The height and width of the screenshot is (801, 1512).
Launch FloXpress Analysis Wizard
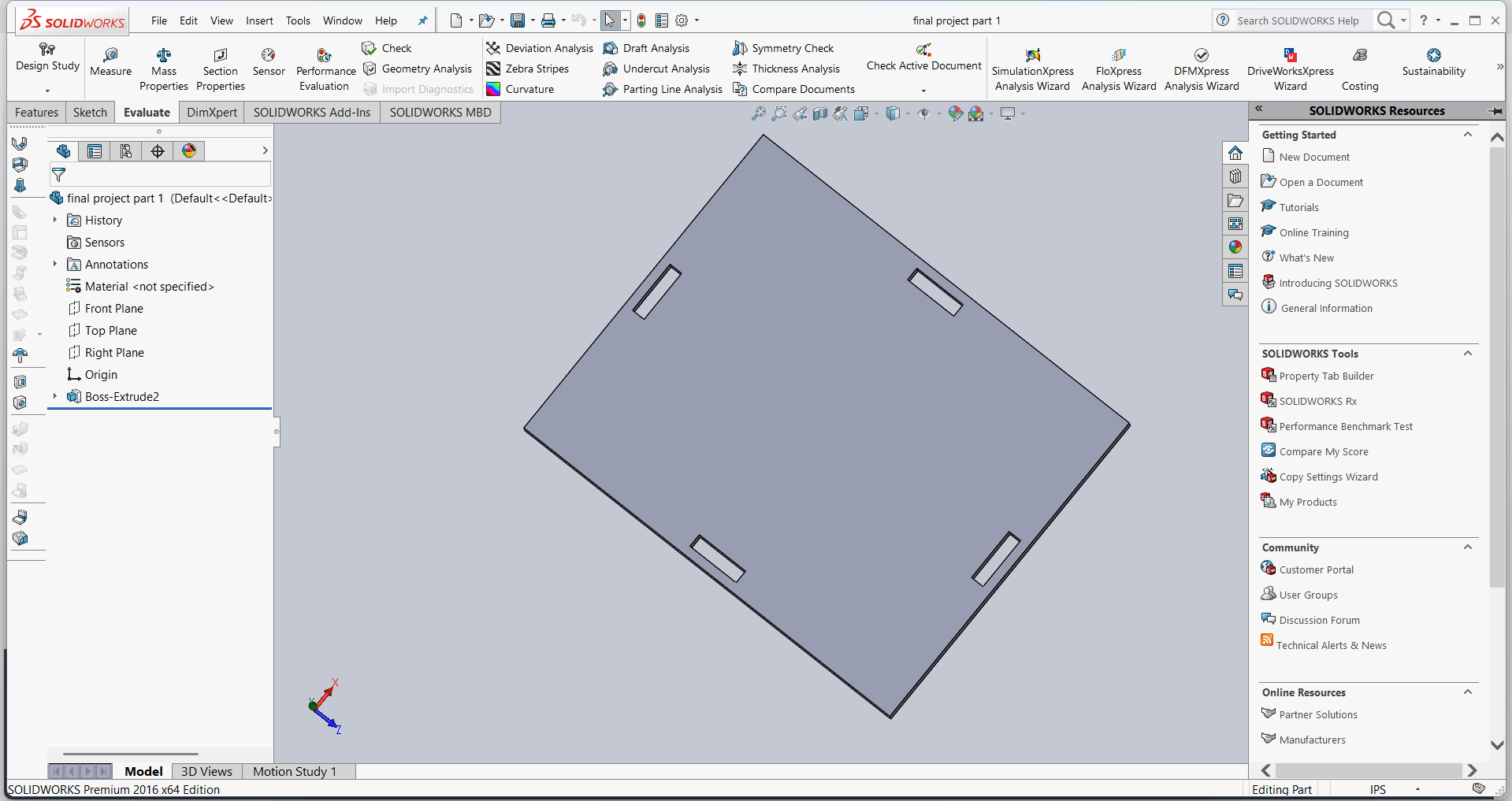[x=1119, y=69]
